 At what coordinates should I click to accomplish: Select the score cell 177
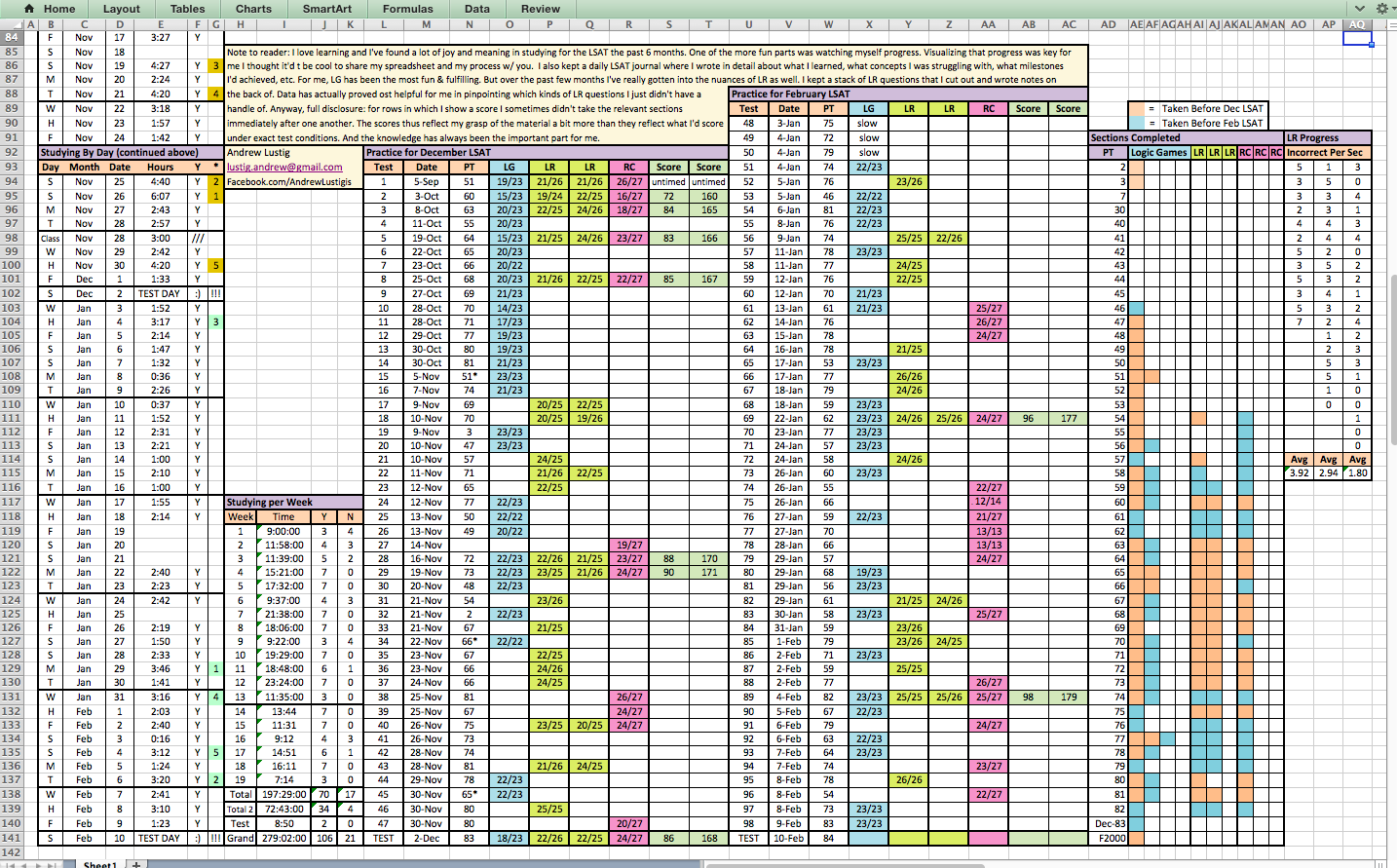[x=1068, y=418]
